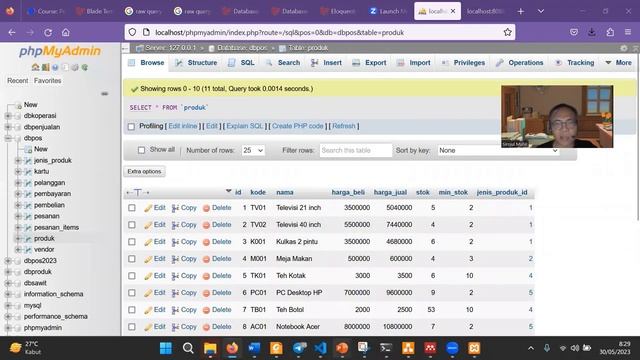Viewport: 640px width, 360px height.
Task: Select row checkbox for Teh Kotak
Action: click(132, 276)
